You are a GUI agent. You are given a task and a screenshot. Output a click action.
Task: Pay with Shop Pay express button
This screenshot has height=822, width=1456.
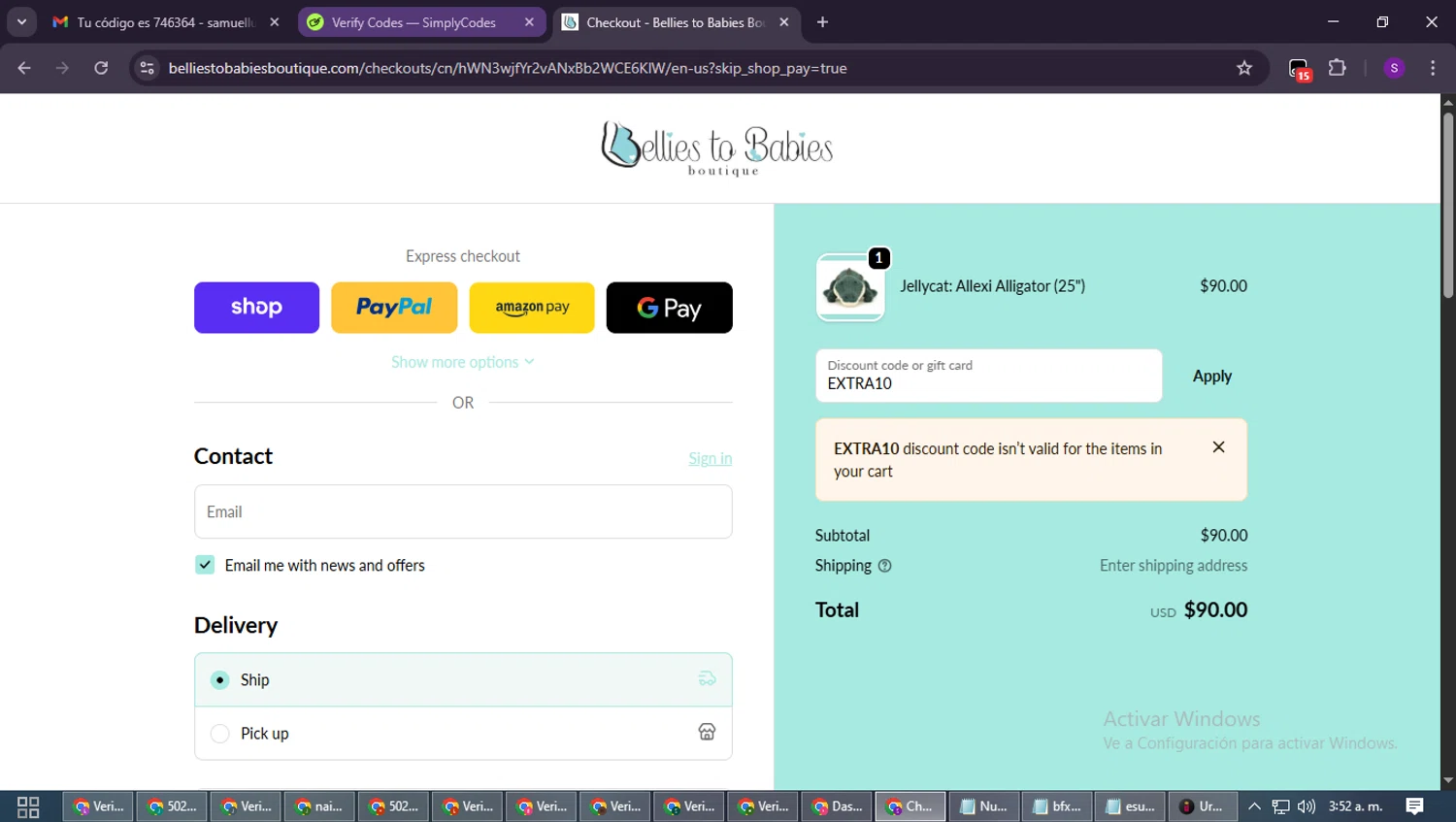256,308
